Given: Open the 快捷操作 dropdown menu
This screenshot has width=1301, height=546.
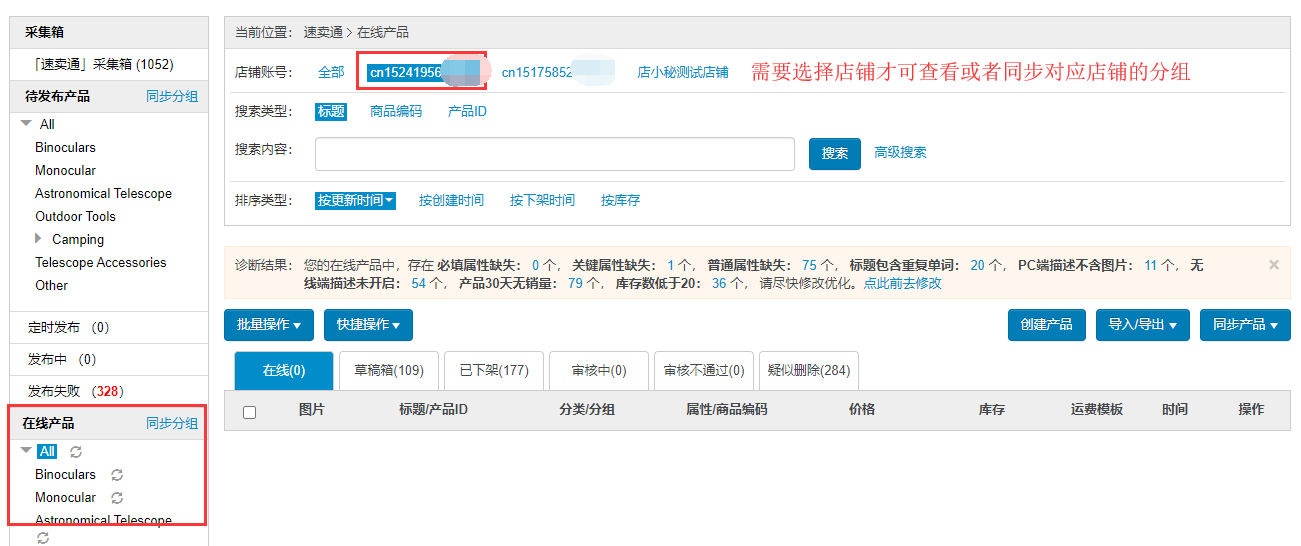Looking at the screenshot, I should tap(368, 325).
